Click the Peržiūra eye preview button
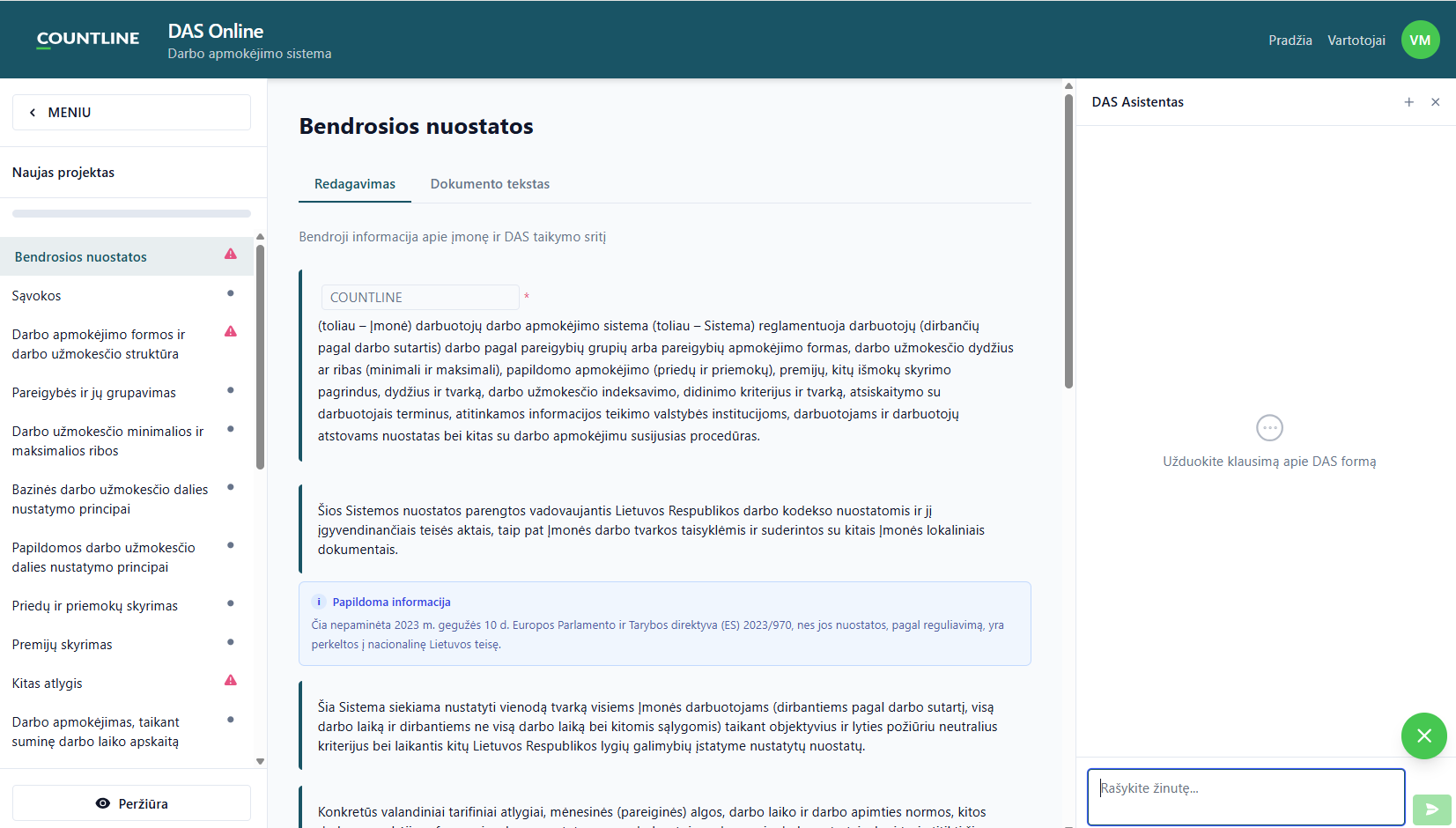 [x=131, y=803]
